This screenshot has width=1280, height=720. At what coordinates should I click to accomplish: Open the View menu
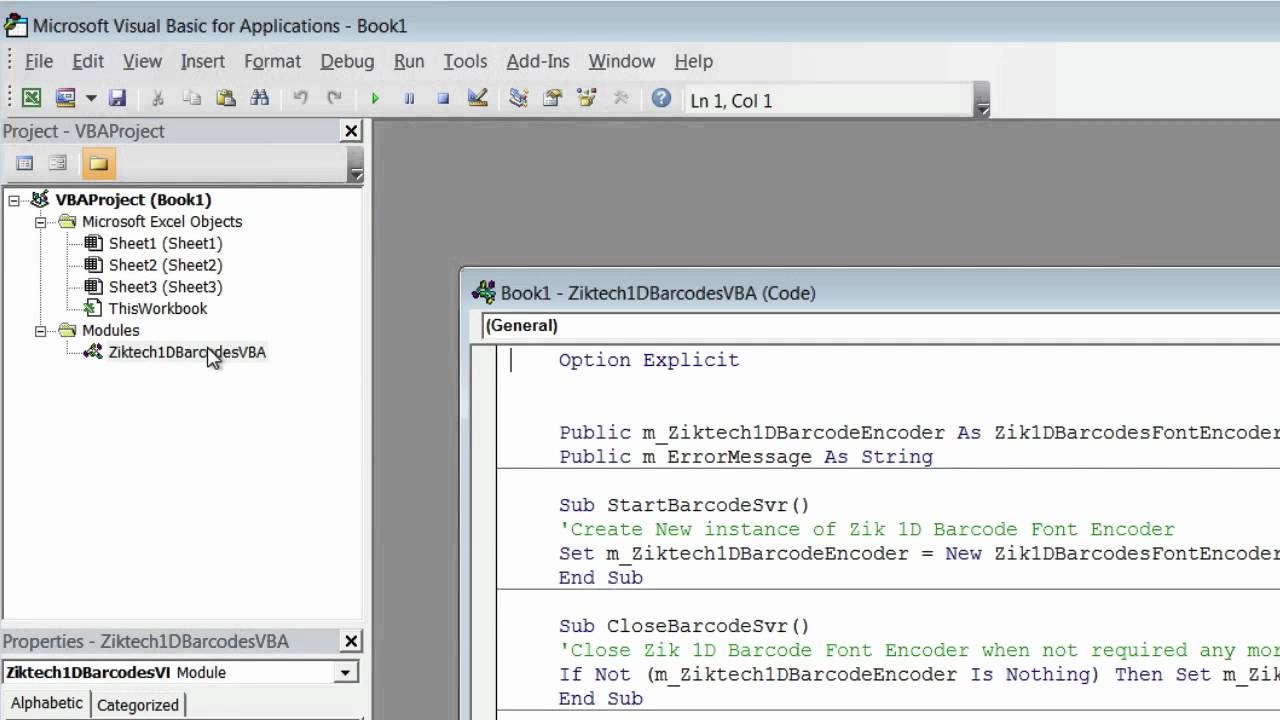[x=142, y=61]
